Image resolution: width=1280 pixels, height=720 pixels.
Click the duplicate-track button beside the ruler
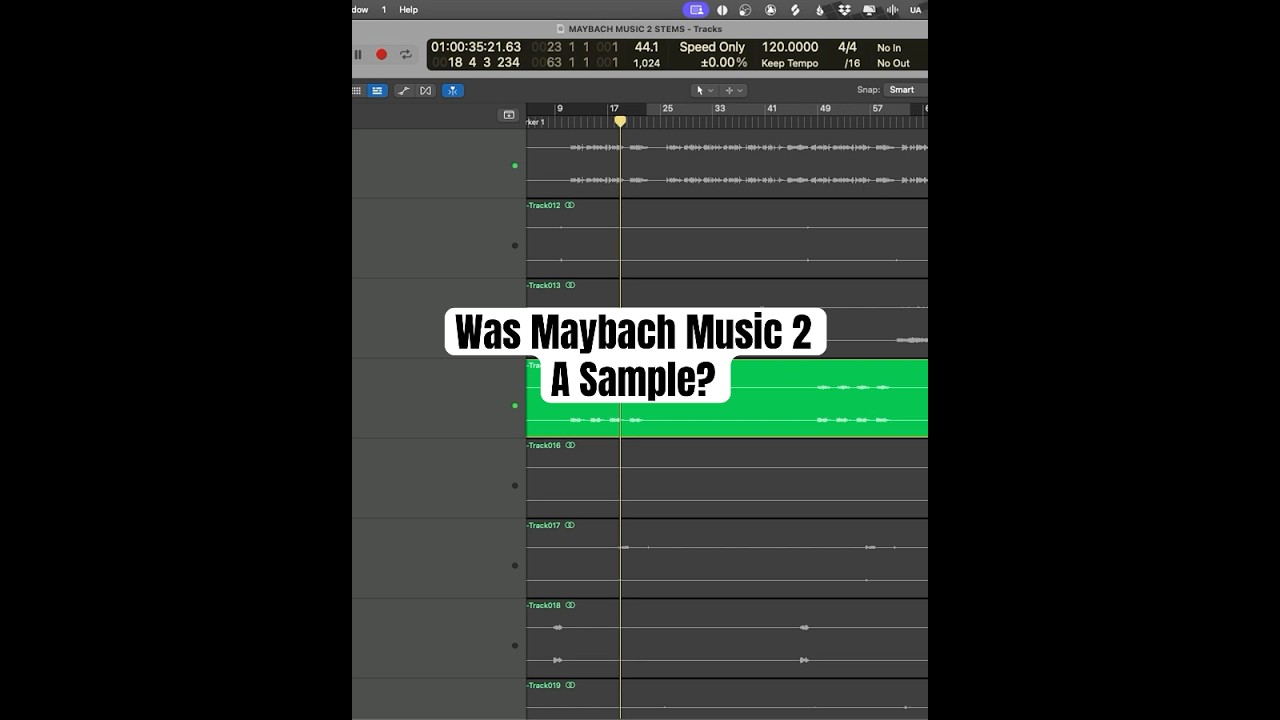pyautogui.click(x=508, y=115)
